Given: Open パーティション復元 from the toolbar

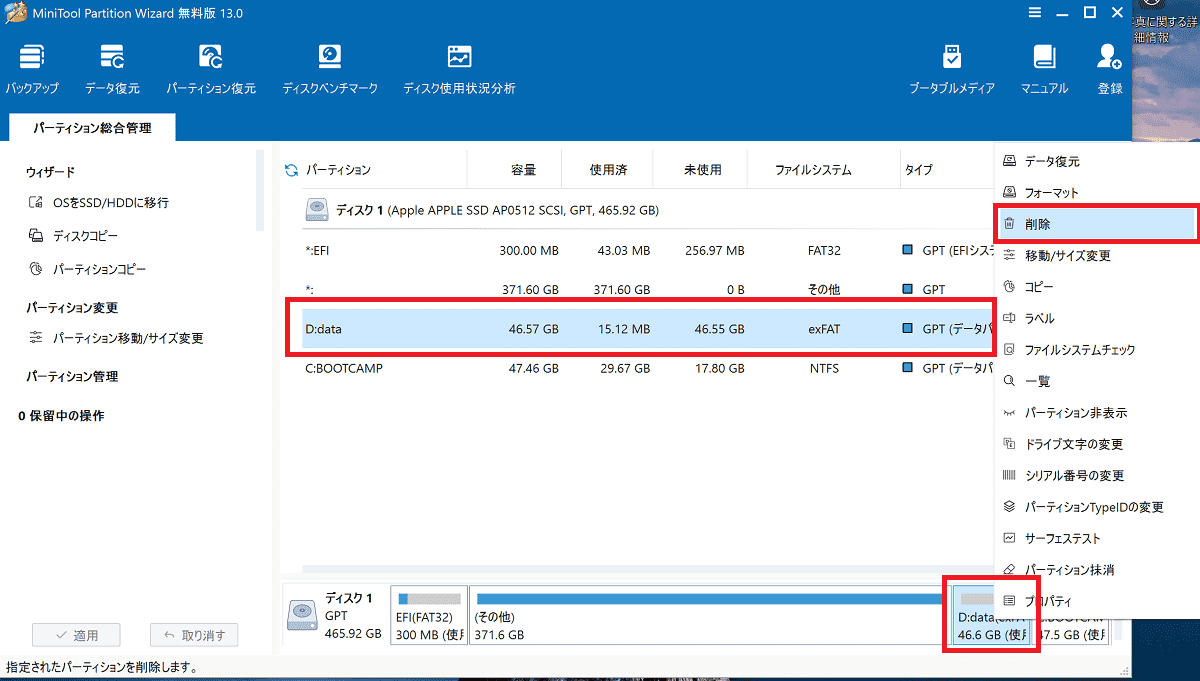Looking at the screenshot, I should point(211,70).
